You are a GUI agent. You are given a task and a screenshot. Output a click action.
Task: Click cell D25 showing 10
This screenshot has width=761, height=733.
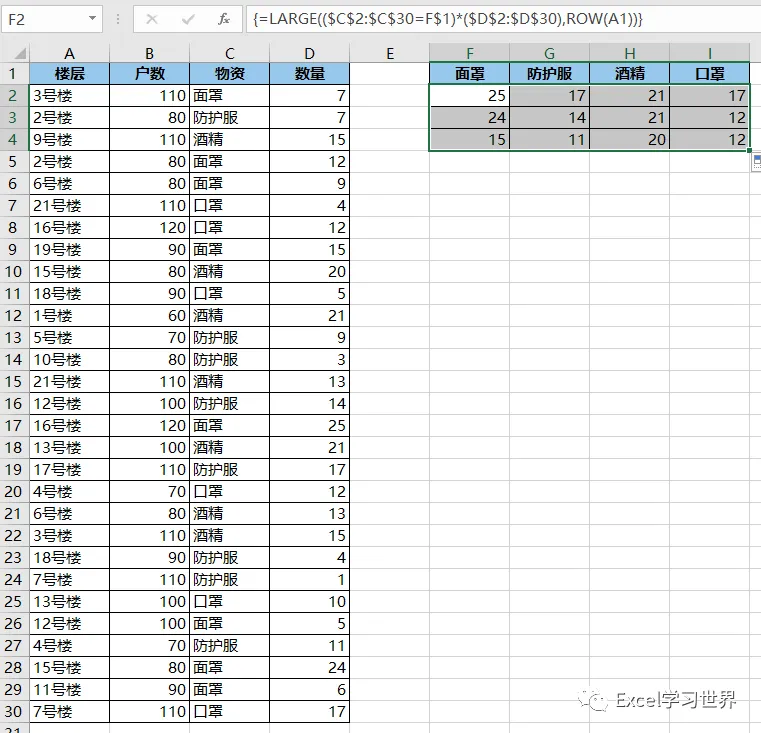[310, 601]
